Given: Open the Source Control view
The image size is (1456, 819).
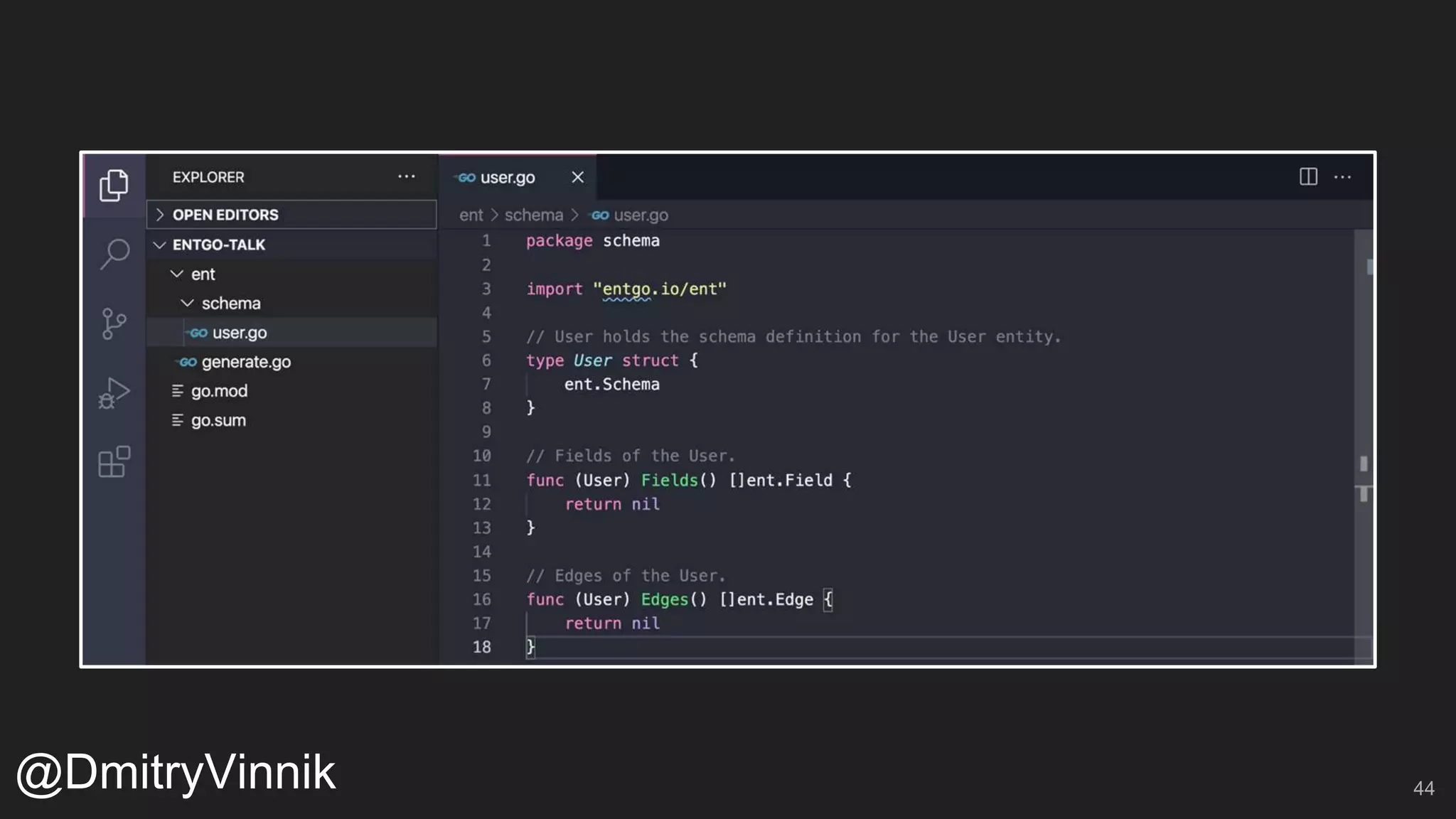Looking at the screenshot, I should 114,324.
